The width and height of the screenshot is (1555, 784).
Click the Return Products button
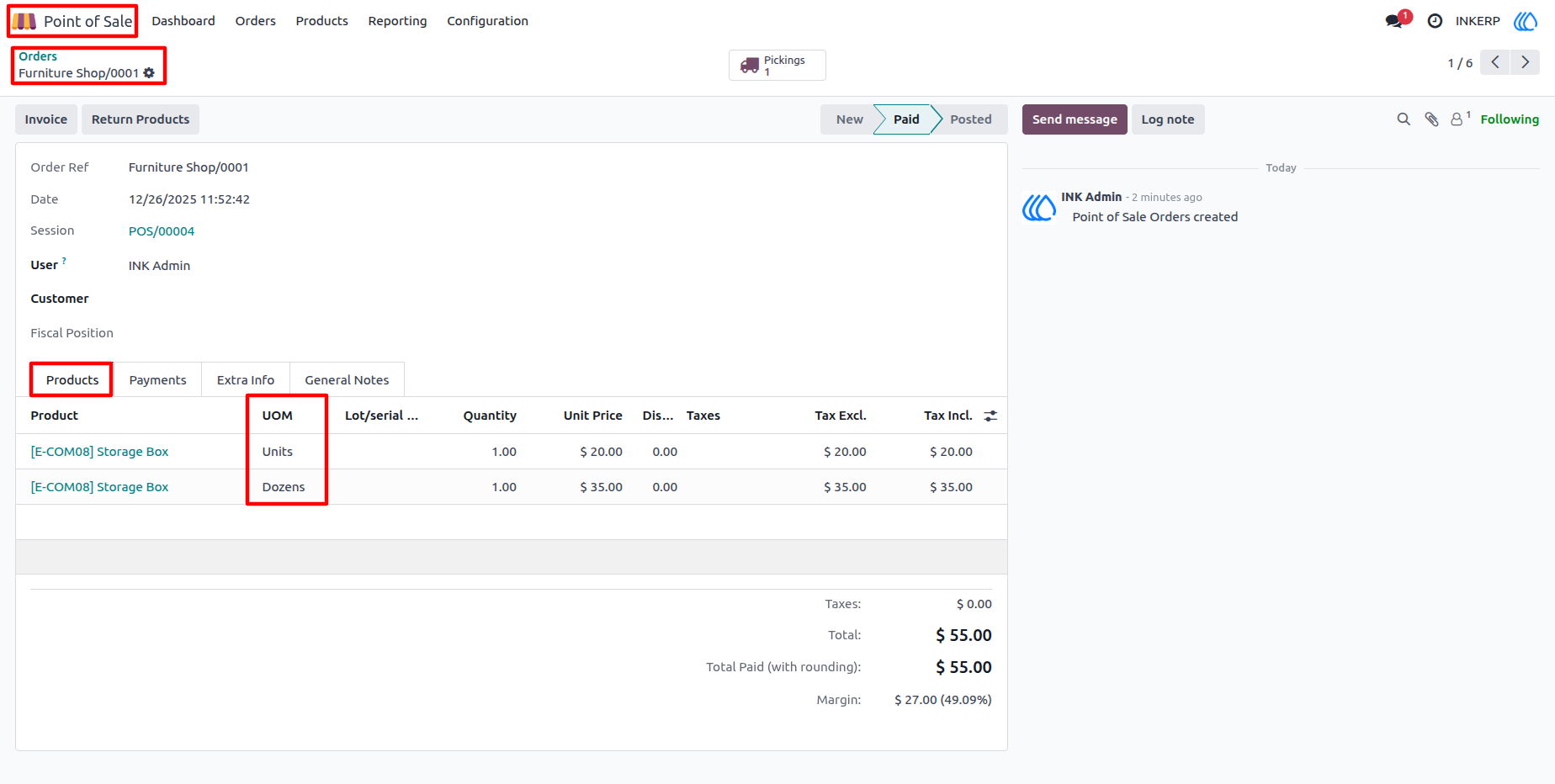141,119
